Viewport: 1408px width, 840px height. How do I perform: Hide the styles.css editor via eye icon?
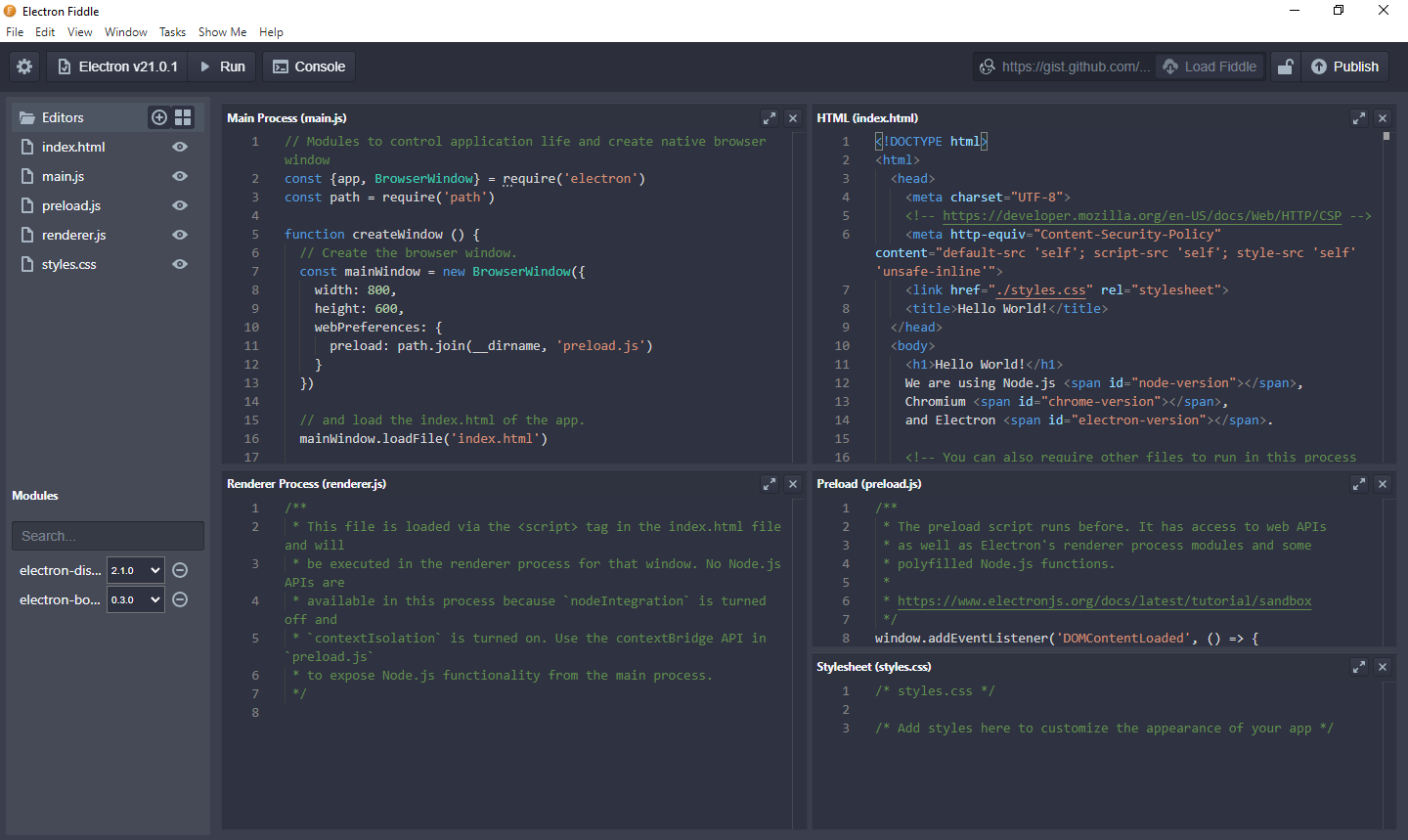tap(180, 264)
